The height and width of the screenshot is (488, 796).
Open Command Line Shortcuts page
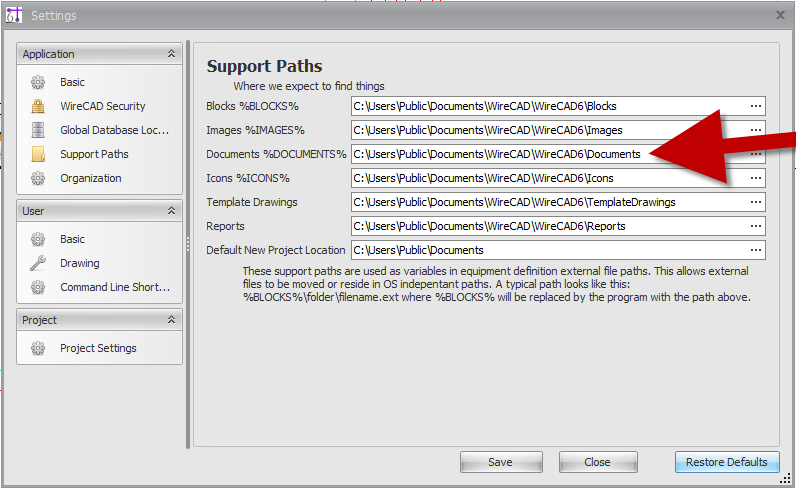[115, 287]
